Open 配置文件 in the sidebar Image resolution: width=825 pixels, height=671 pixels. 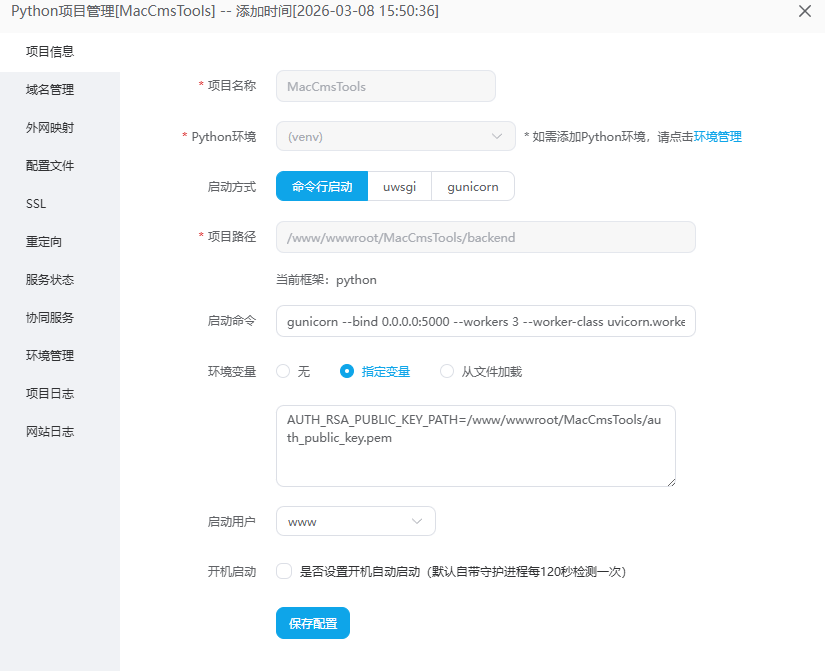coord(50,166)
